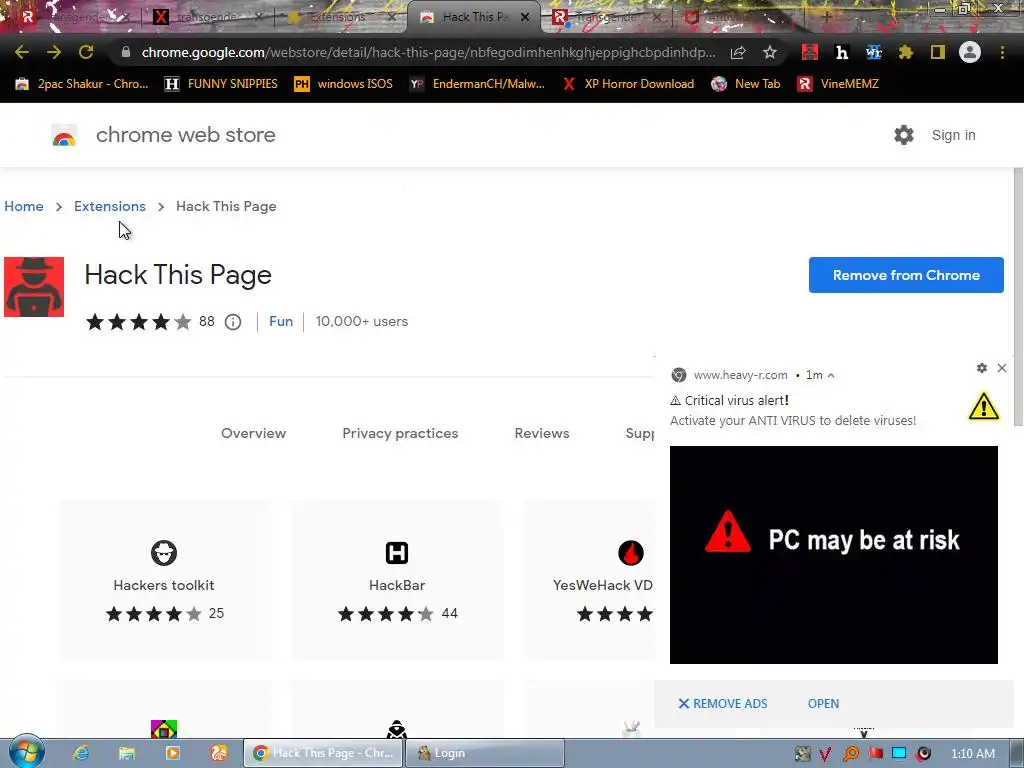
Task: Launch Internet Explorer from the taskbar
Action: [80, 753]
